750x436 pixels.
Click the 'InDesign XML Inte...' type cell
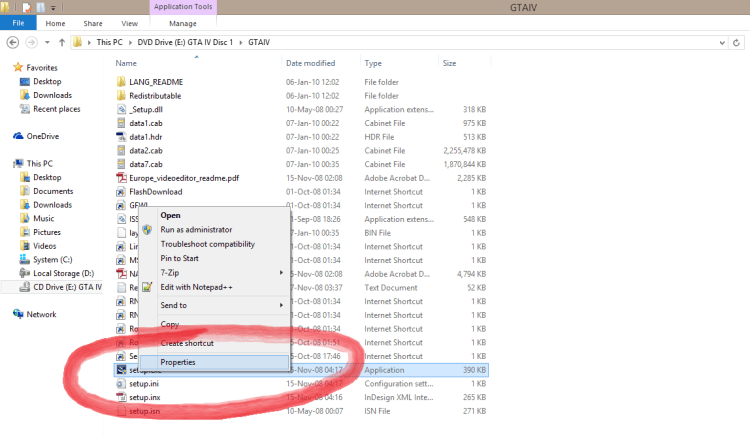(398, 397)
